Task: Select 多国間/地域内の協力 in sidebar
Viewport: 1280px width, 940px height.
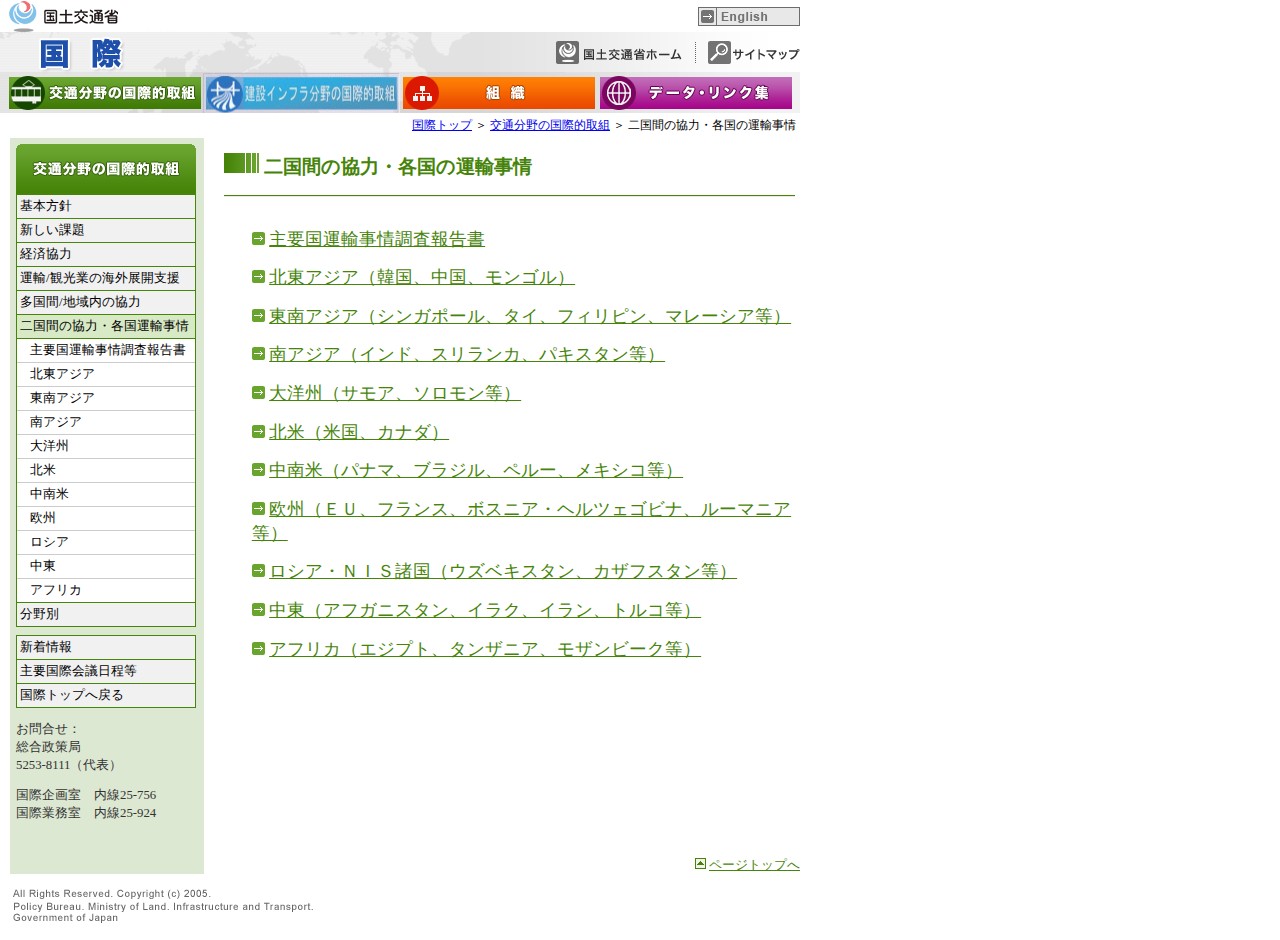Action: coord(106,302)
